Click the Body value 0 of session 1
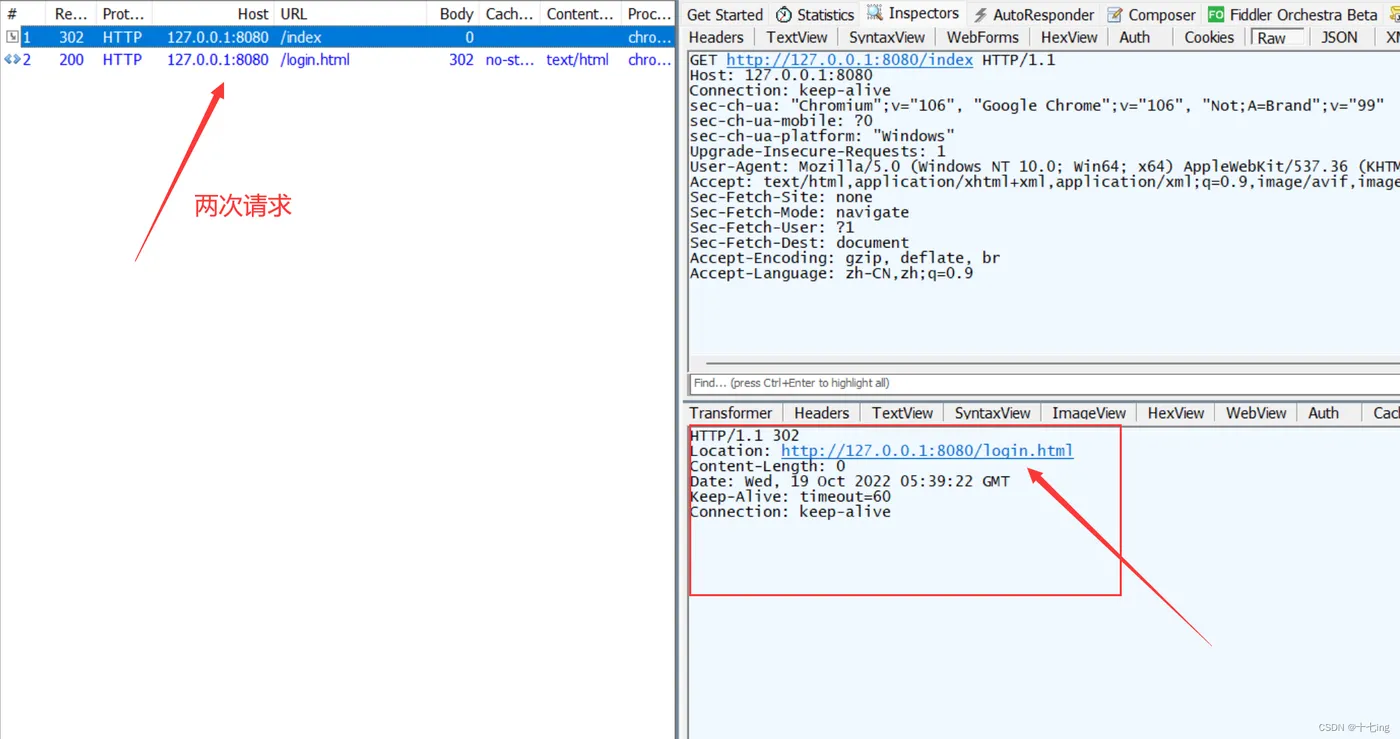Screen dimensions: 1400x739 tap(469, 37)
